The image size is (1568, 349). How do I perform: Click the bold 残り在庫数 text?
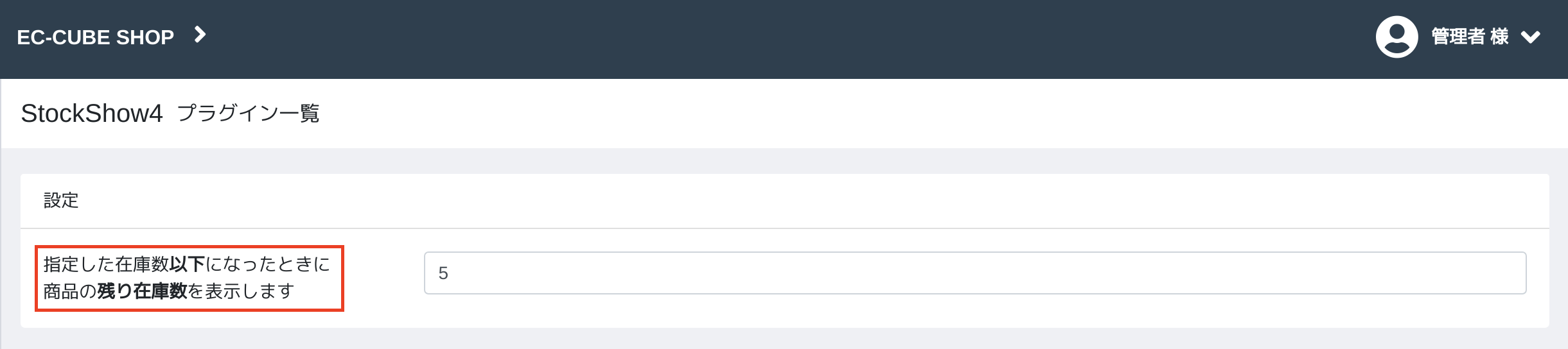point(142,291)
